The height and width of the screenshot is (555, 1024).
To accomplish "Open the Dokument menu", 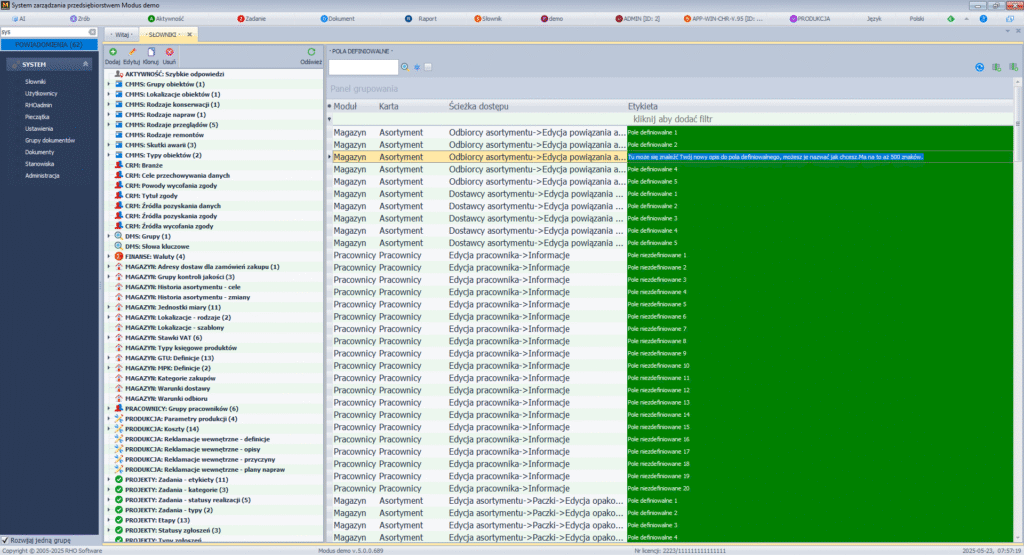I will [338, 19].
